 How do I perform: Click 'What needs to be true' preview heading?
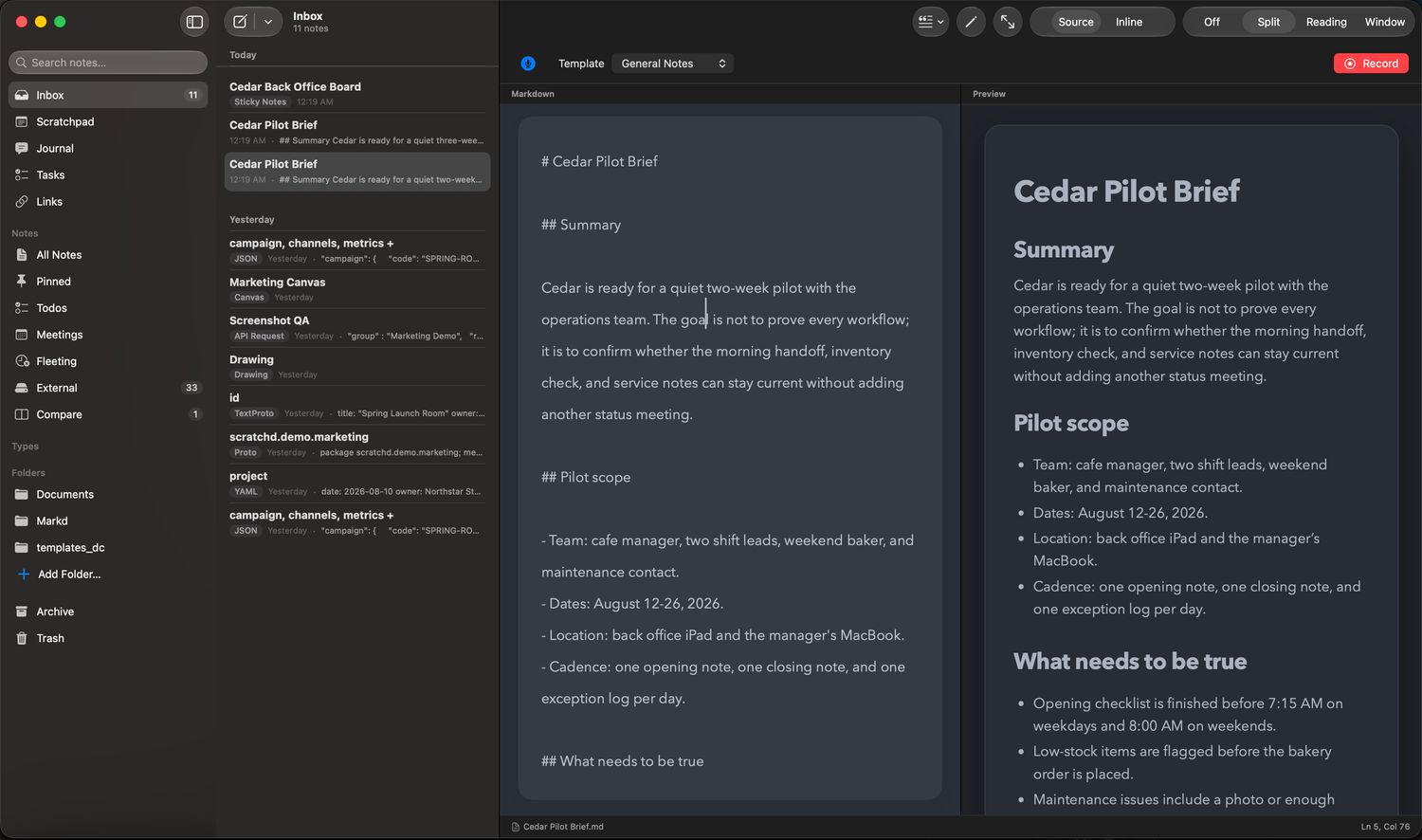1130,662
